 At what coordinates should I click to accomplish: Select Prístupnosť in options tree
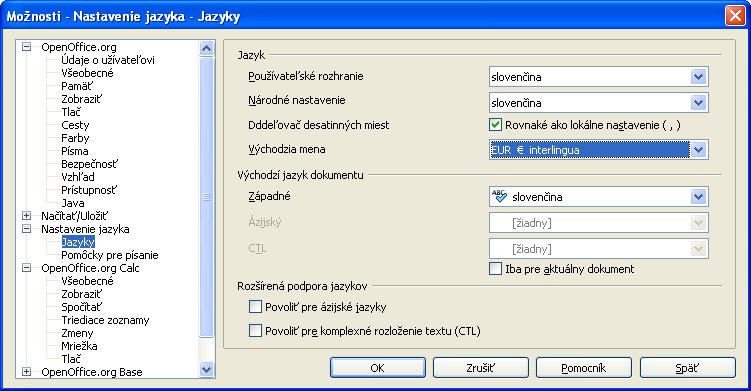coord(89,190)
